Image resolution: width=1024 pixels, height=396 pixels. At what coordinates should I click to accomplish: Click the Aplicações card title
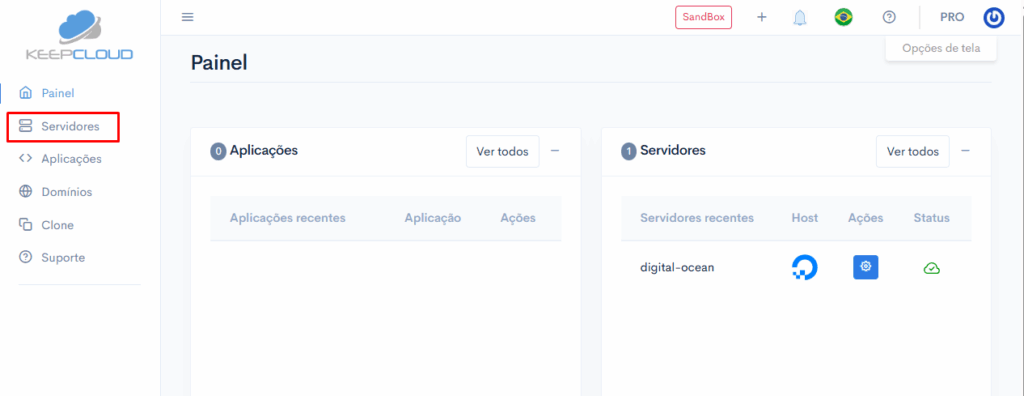tap(264, 150)
